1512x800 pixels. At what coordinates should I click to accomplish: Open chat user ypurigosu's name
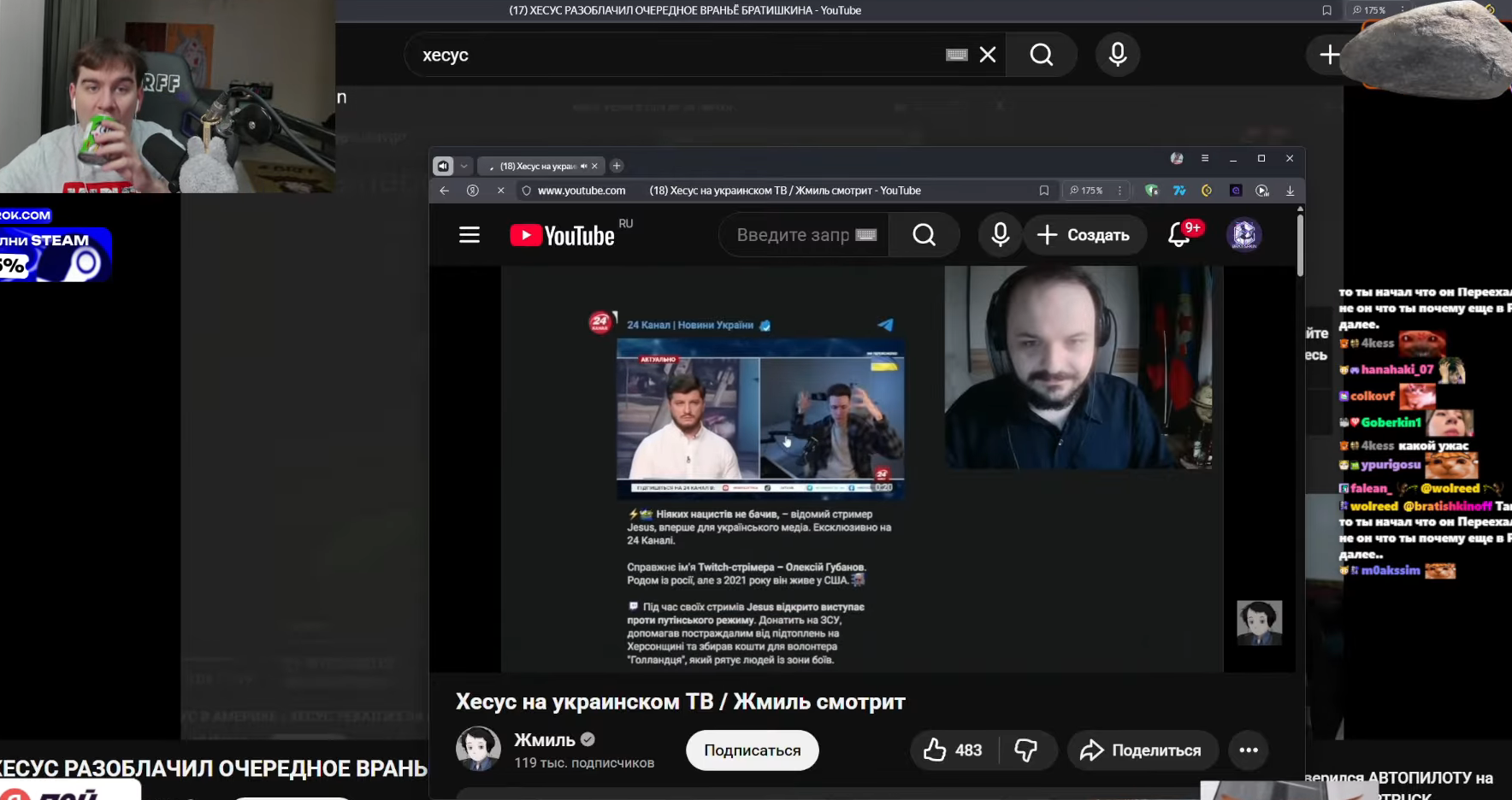(1391, 465)
